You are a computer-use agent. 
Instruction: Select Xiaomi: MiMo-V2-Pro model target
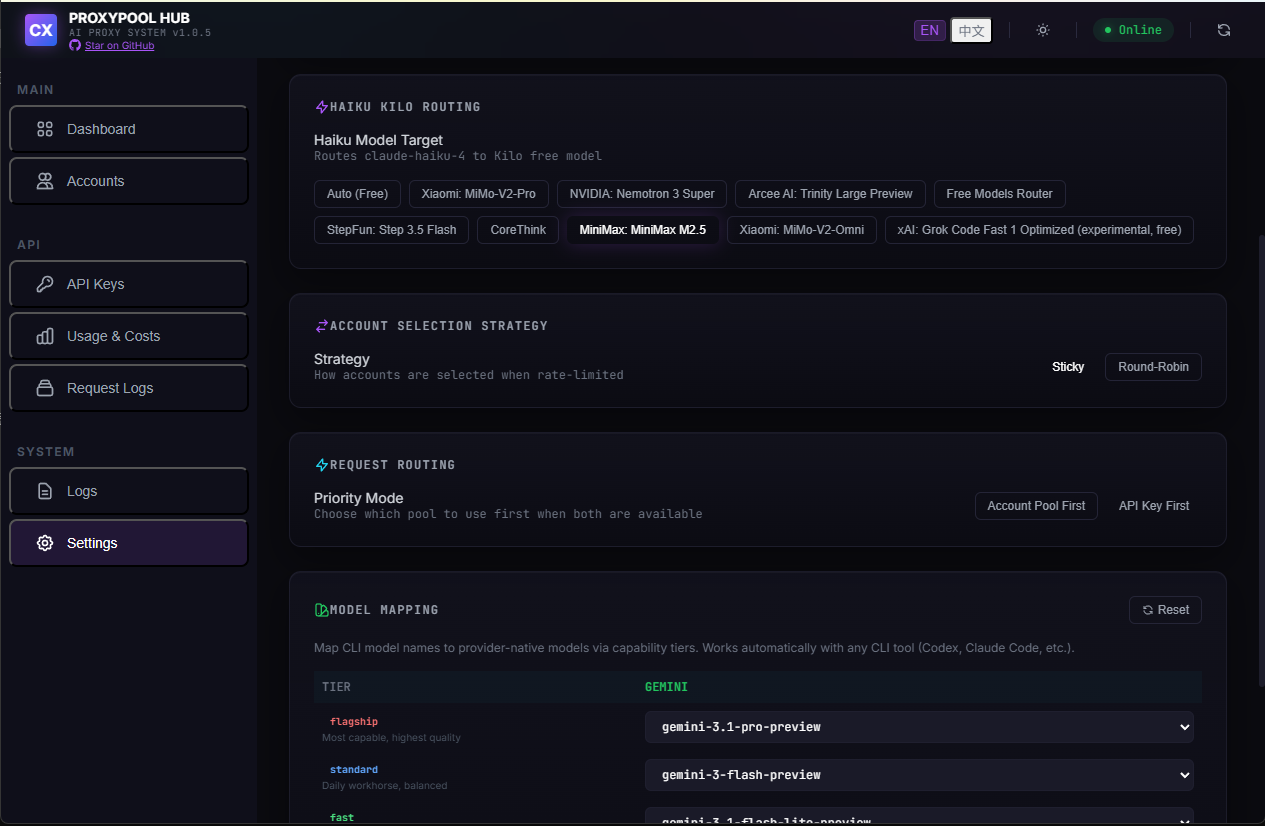pyautogui.click(x=479, y=193)
